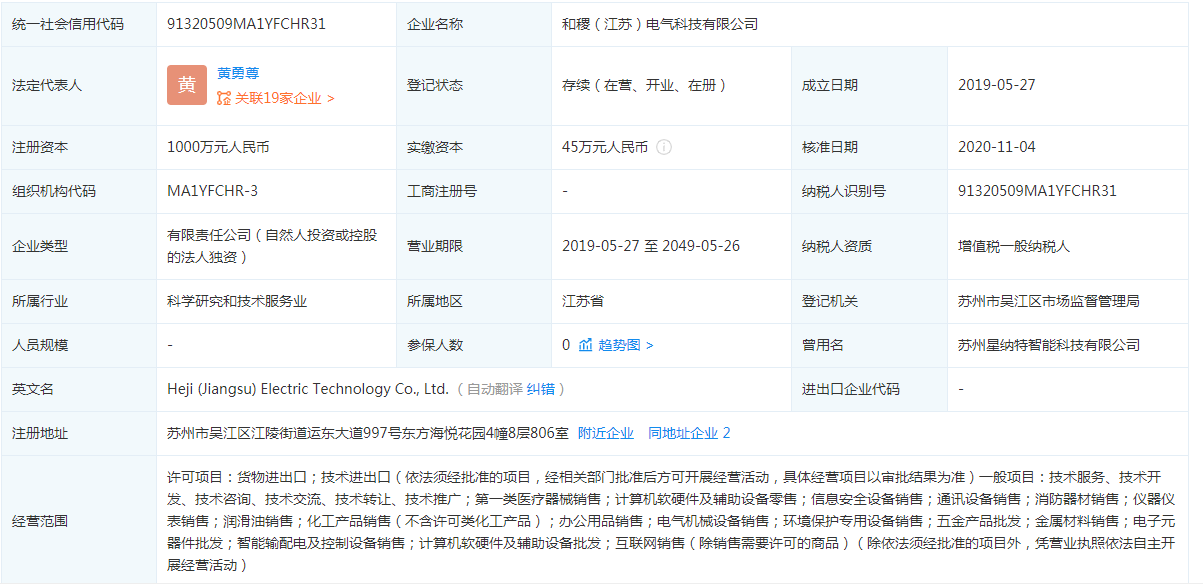Click the info icon beside 45万元人民币
This screenshot has width=1203, height=585.
pyautogui.click(x=664, y=147)
